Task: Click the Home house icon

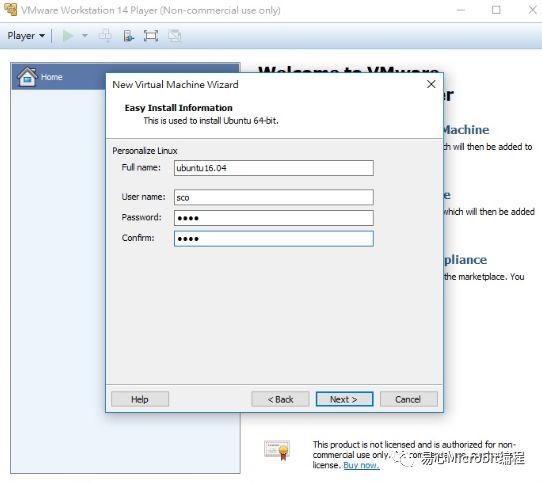Action: pos(27,76)
